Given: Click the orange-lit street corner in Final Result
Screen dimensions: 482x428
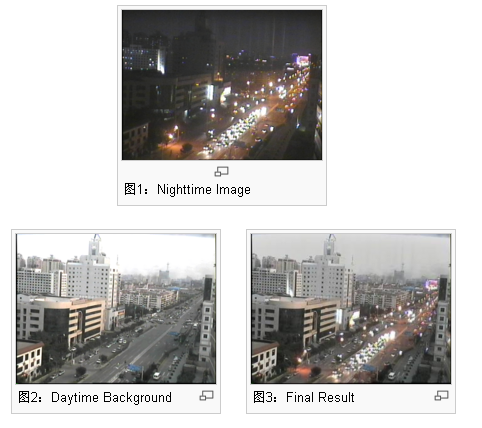Looking at the screenshot, I should tap(305, 367).
